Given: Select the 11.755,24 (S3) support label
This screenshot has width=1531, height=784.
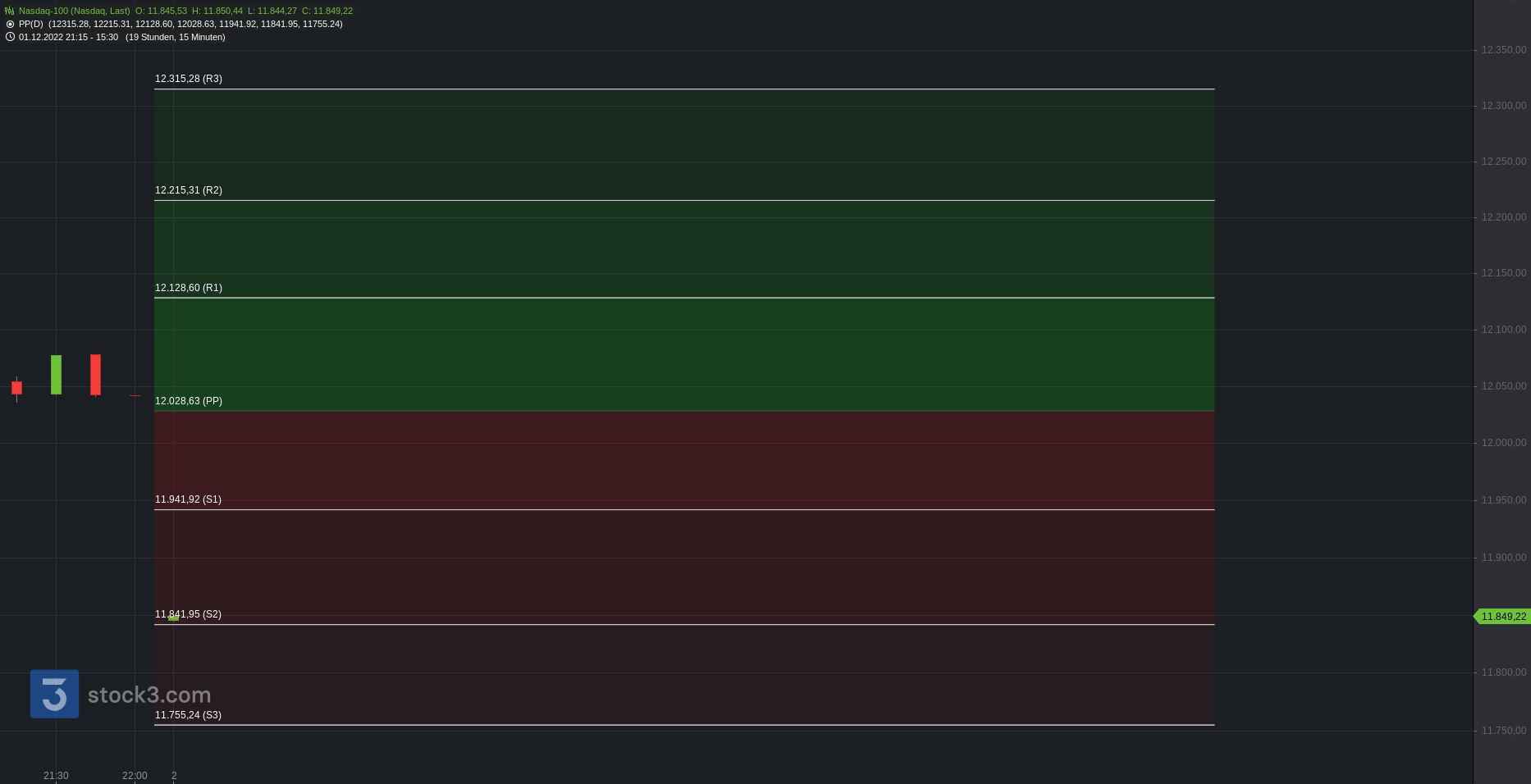Looking at the screenshot, I should tap(188, 715).
